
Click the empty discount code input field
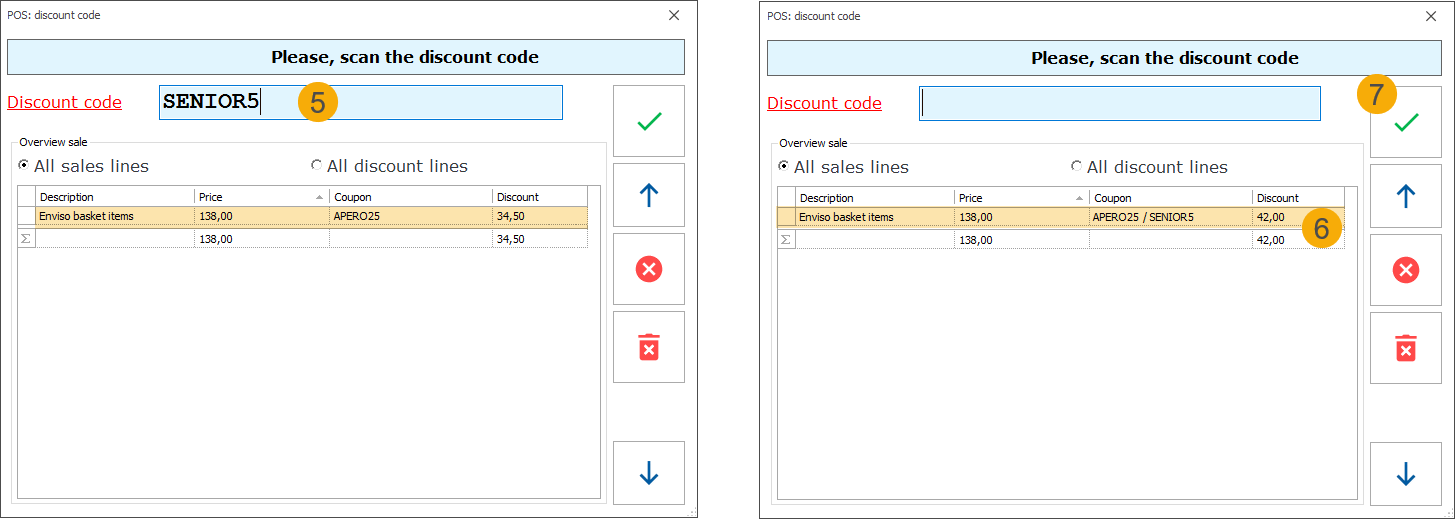1119,103
